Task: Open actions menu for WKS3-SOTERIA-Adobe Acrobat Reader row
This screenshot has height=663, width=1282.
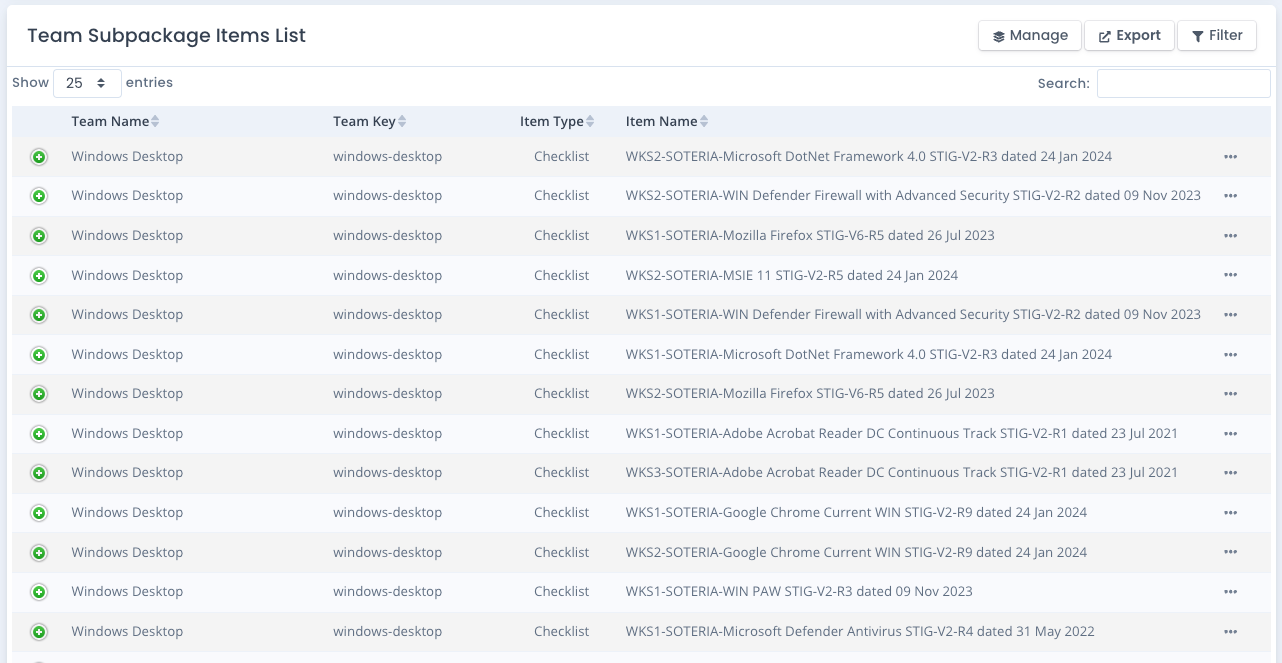Action: (x=1230, y=473)
